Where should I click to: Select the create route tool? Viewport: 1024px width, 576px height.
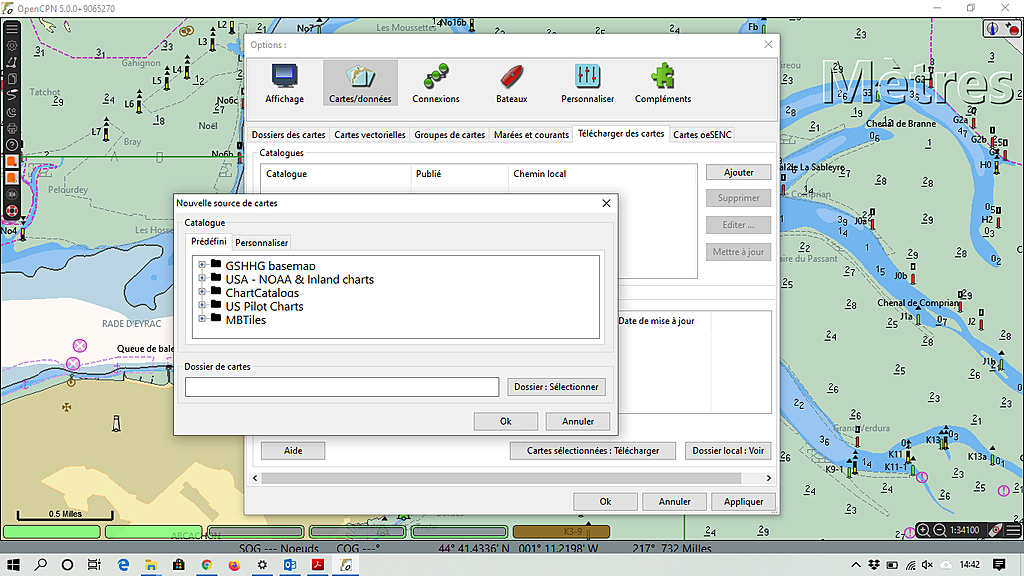tap(12, 63)
